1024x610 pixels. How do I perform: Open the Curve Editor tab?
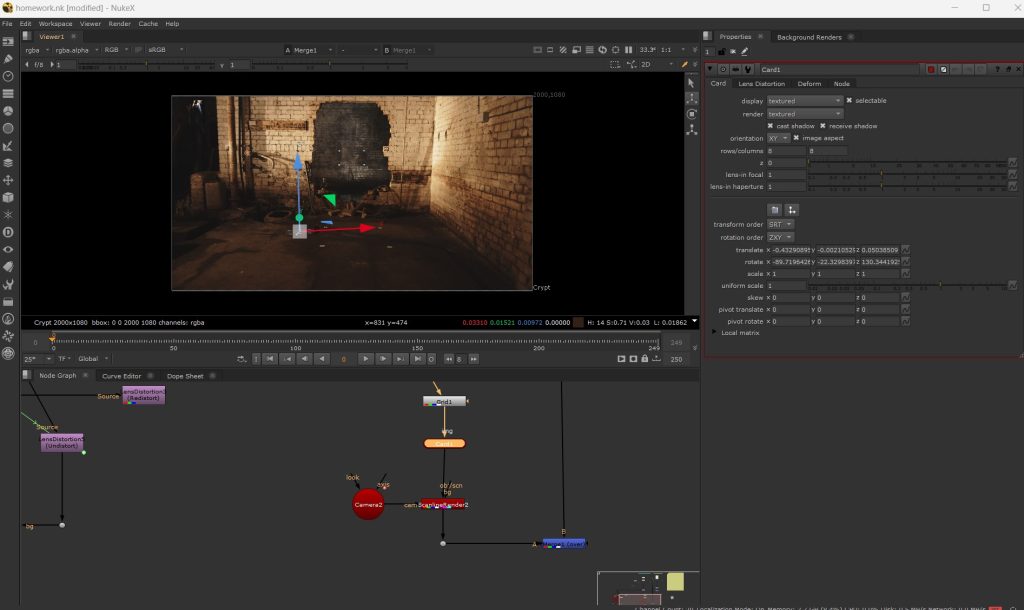click(x=121, y=376)
